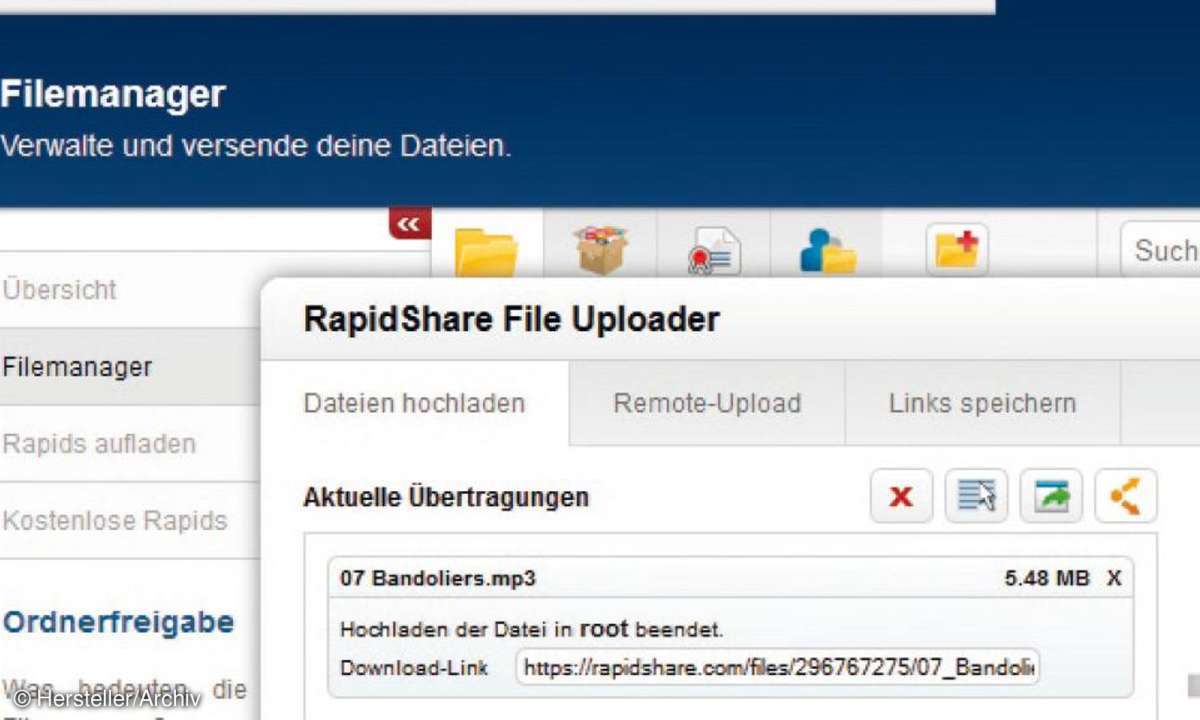Remove the 07 Bandoliers.mp3 upload entry
Viewport: 1200px width, 720px height.
1114,578
